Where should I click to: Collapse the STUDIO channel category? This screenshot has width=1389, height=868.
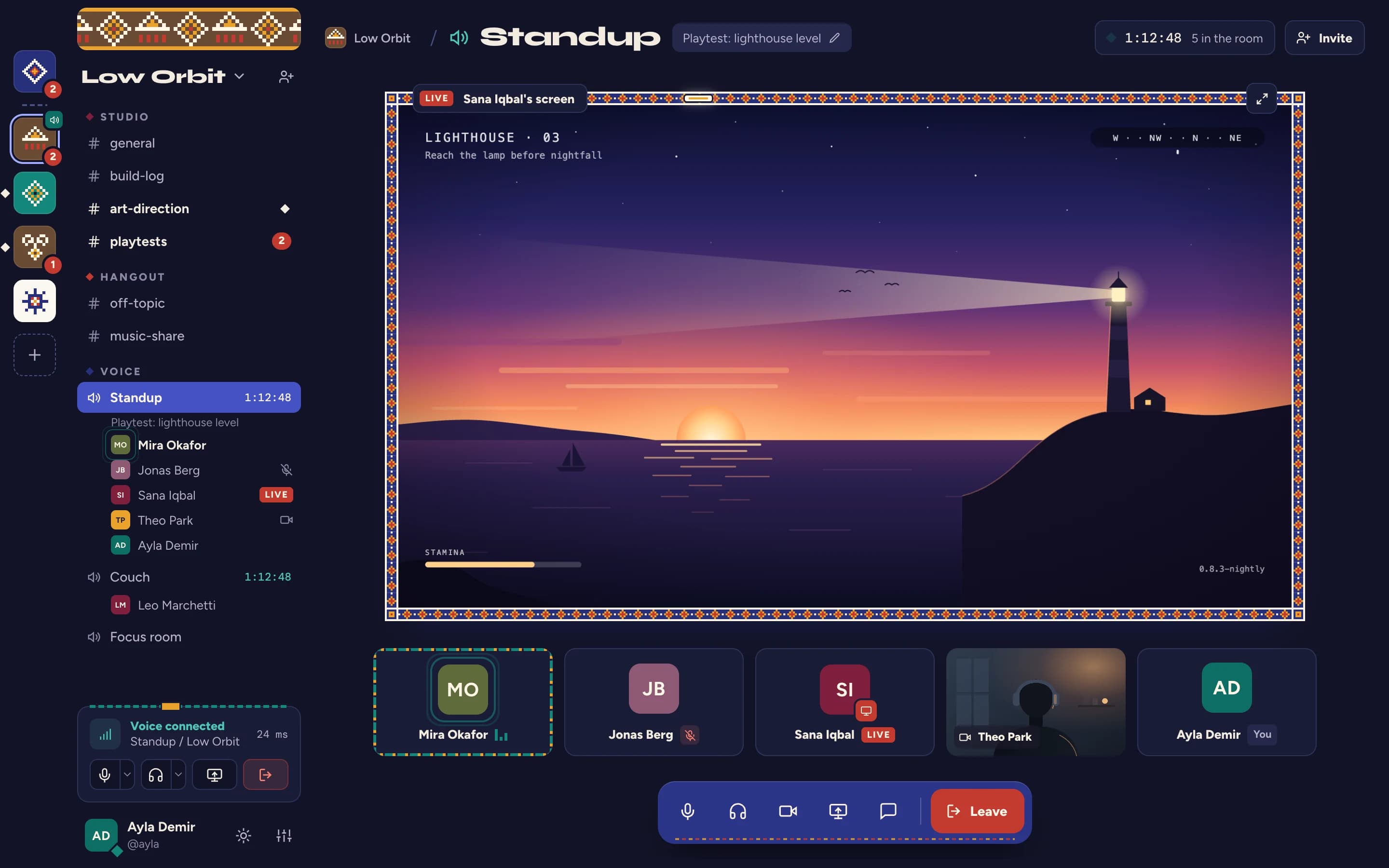point(118,117)
